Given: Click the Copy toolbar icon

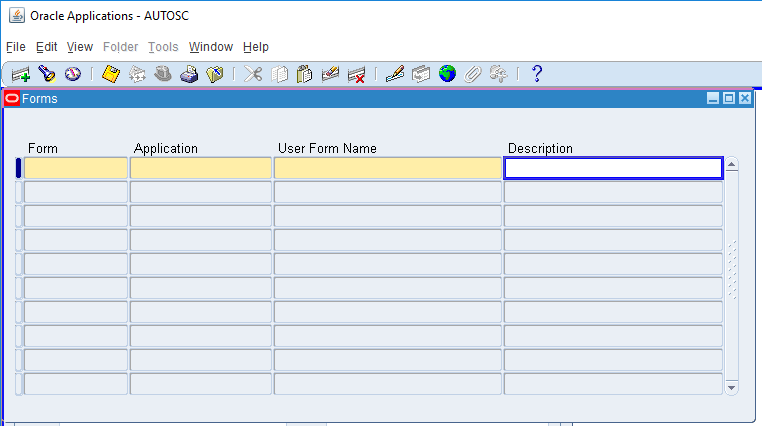Looking at the screenshot, I should [279, 74].
